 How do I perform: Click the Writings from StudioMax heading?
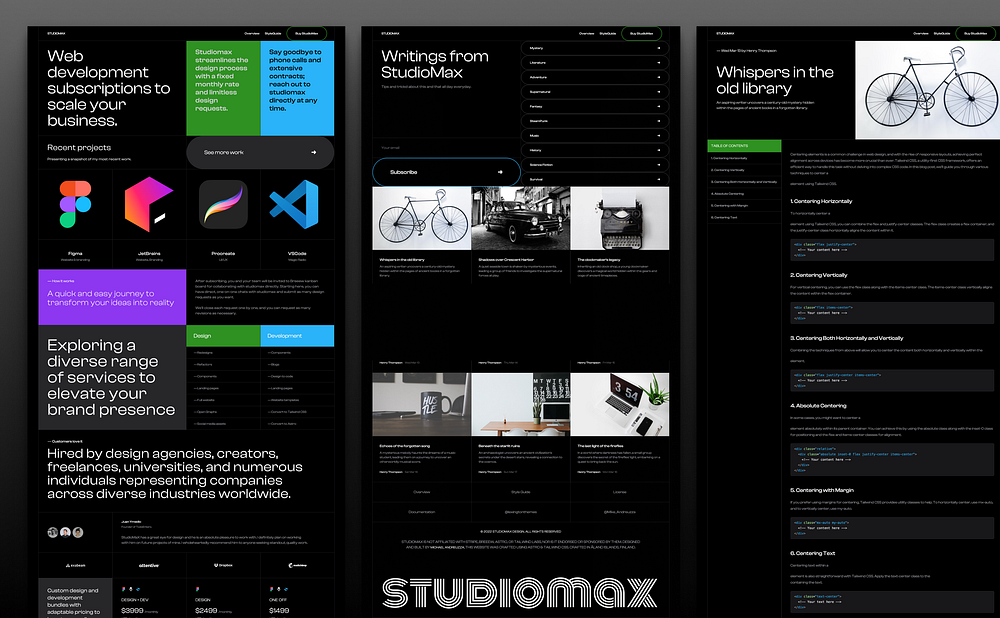(435, 64)
